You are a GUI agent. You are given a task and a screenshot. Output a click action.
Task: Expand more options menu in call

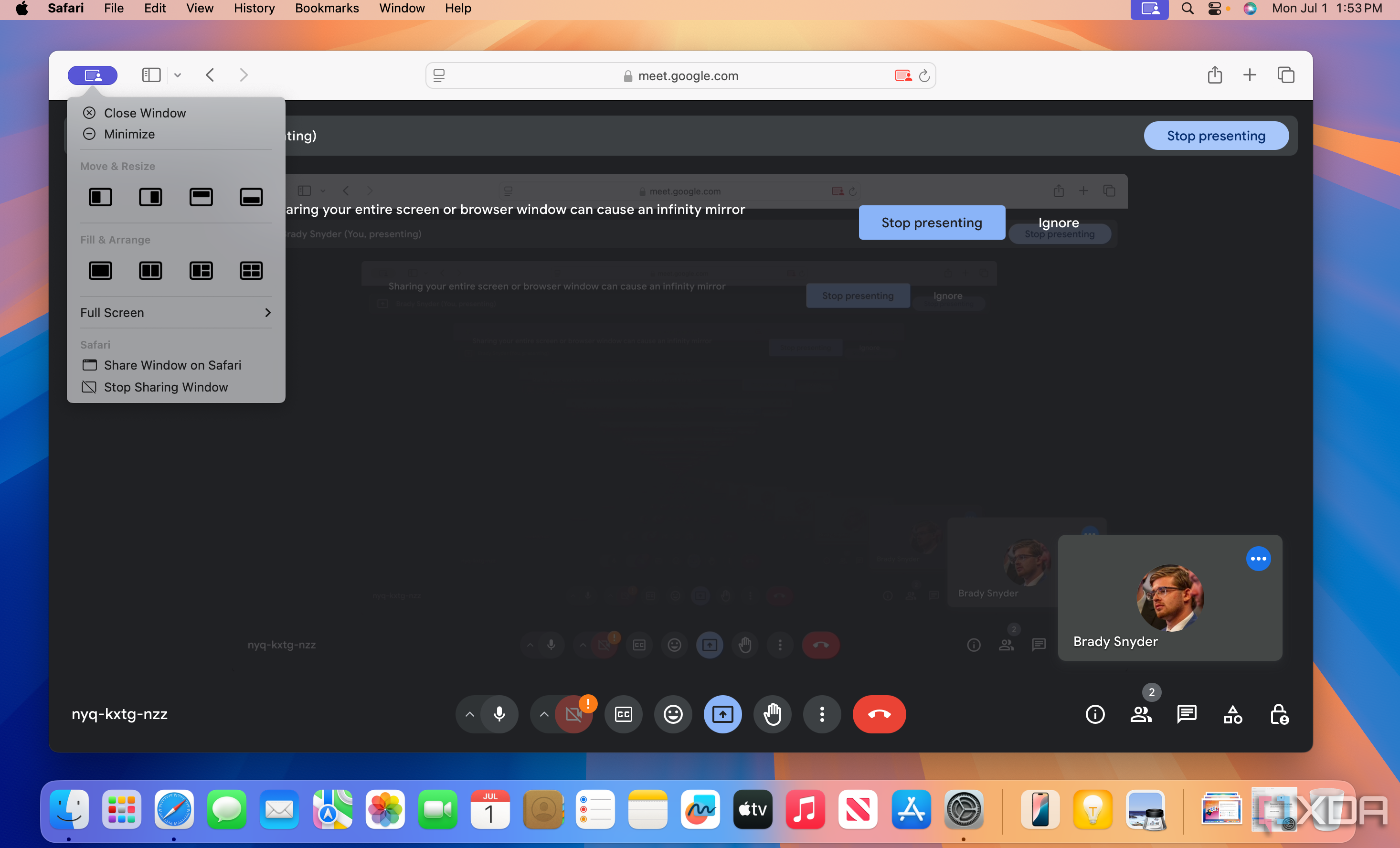coord(822,714)
